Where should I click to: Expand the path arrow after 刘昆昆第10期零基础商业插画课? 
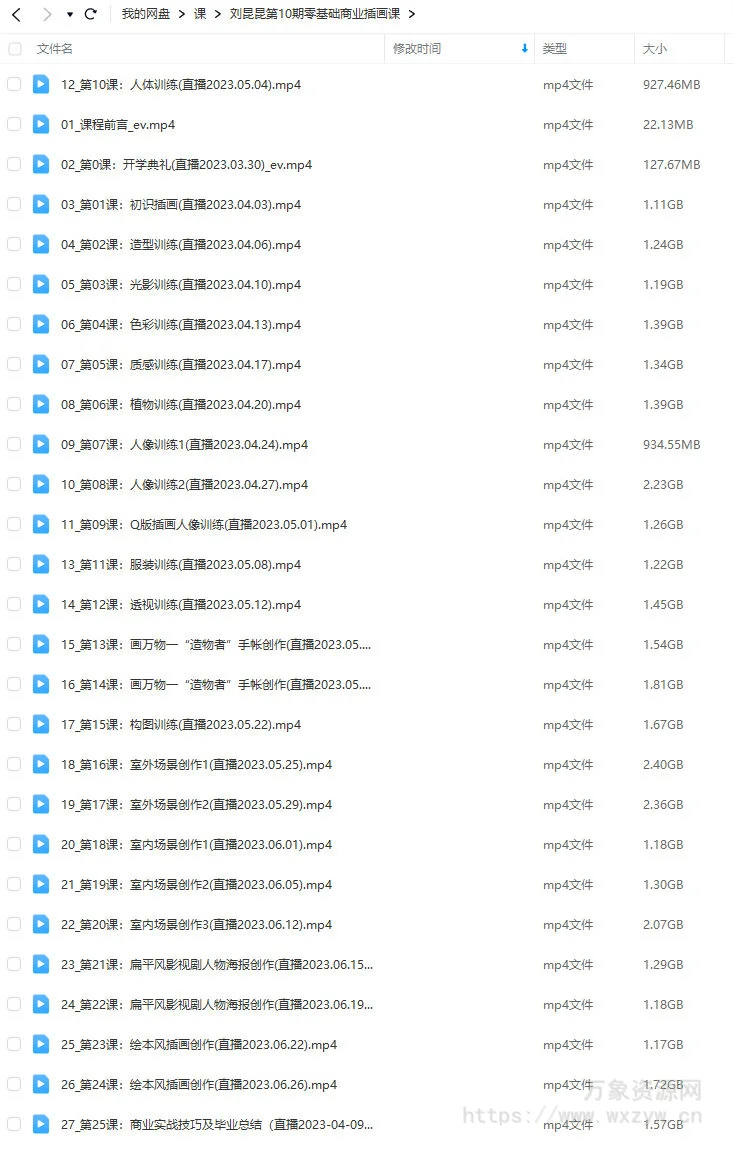click(412, 14)
